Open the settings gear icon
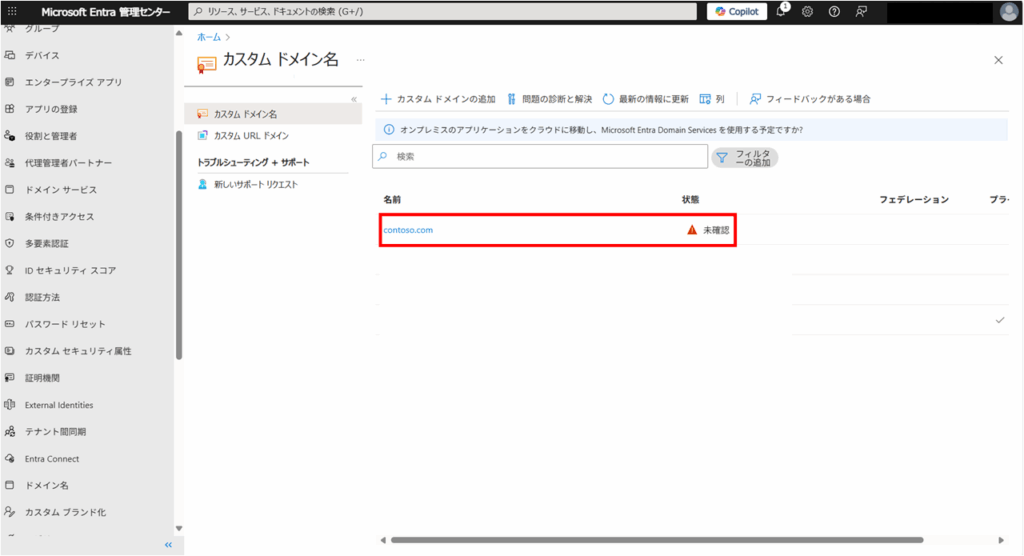This screenshot has width=1024, height=556. click(807, 11)
